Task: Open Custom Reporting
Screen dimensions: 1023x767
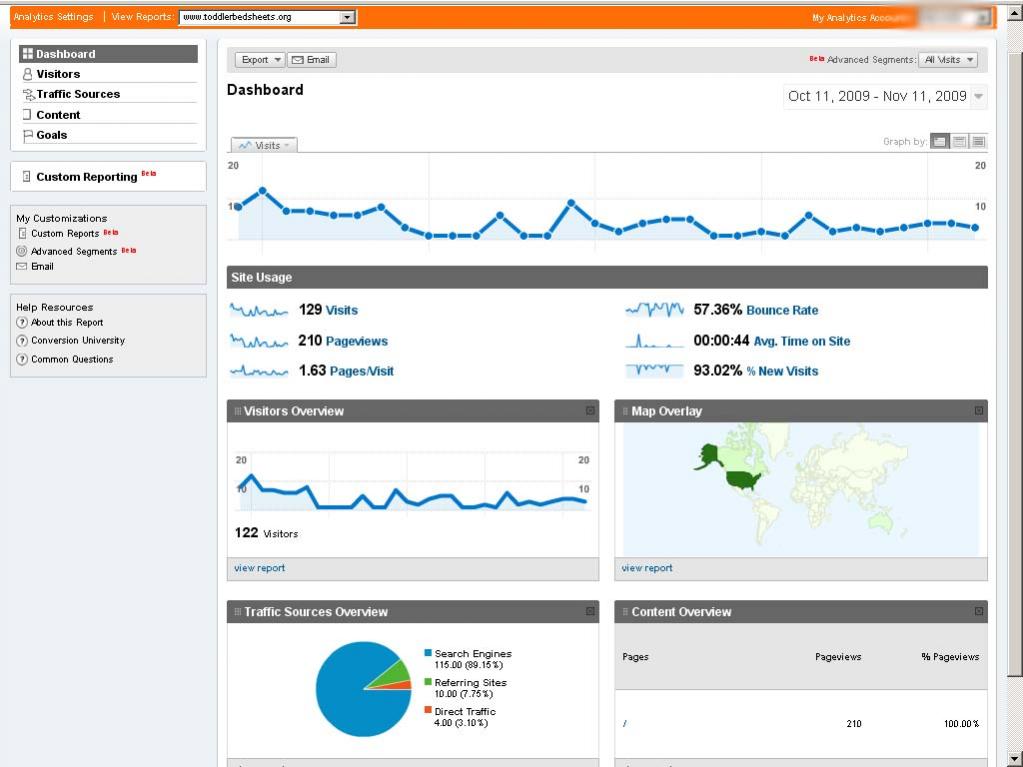Action: 87,177
